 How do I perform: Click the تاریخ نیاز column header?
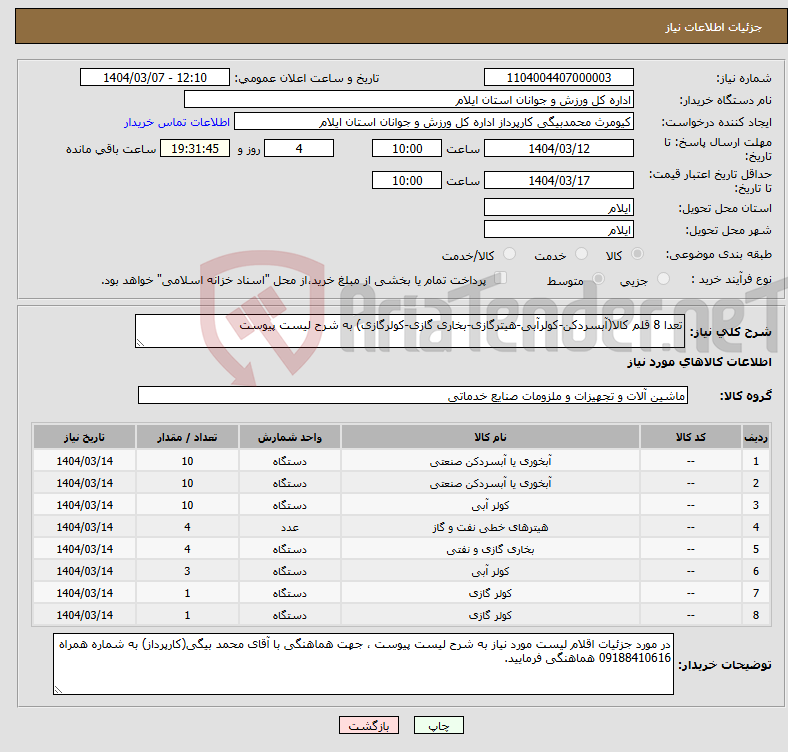84,437
